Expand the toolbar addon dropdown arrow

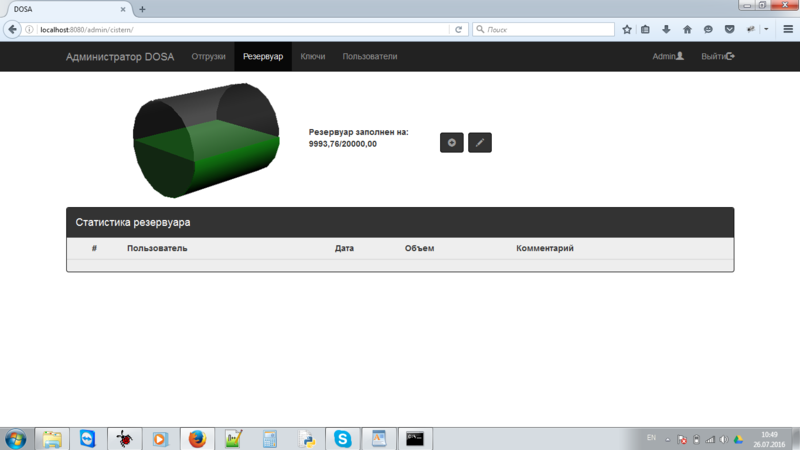pyautogui.click(x=766, y=30)
